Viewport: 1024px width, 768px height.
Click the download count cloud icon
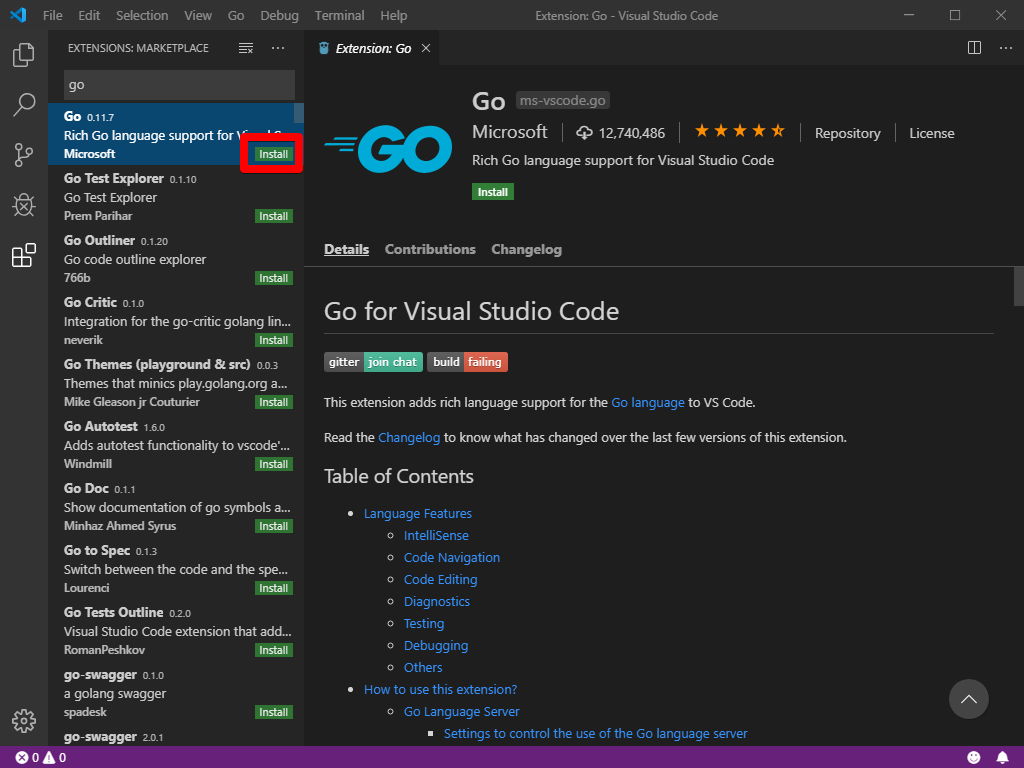(x=584, y=133)
